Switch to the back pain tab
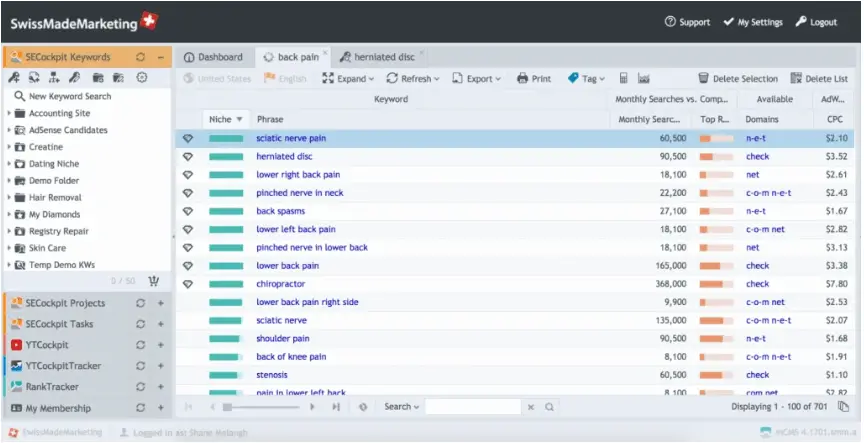The height and width of the screenshot is (443, 864). (291, 57)
